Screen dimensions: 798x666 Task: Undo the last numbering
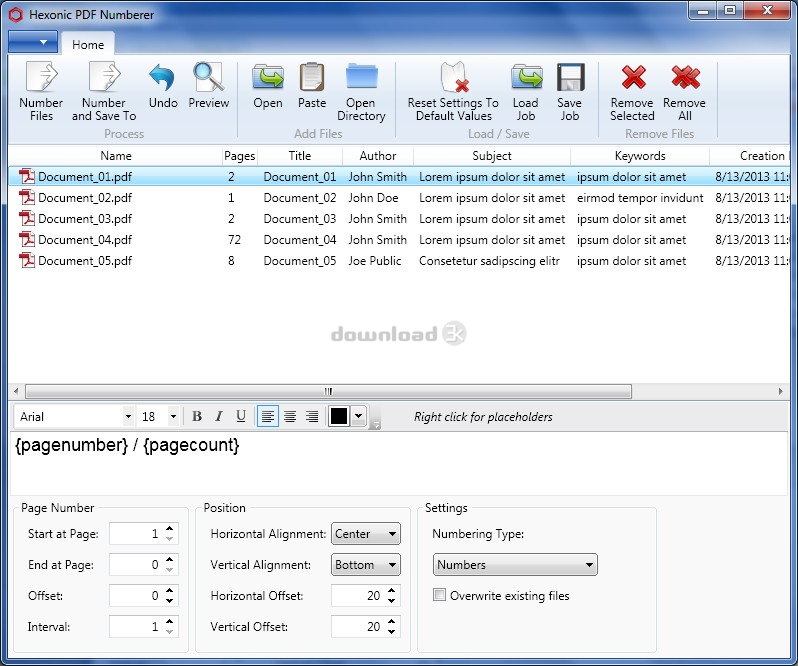tap(162, 77)
